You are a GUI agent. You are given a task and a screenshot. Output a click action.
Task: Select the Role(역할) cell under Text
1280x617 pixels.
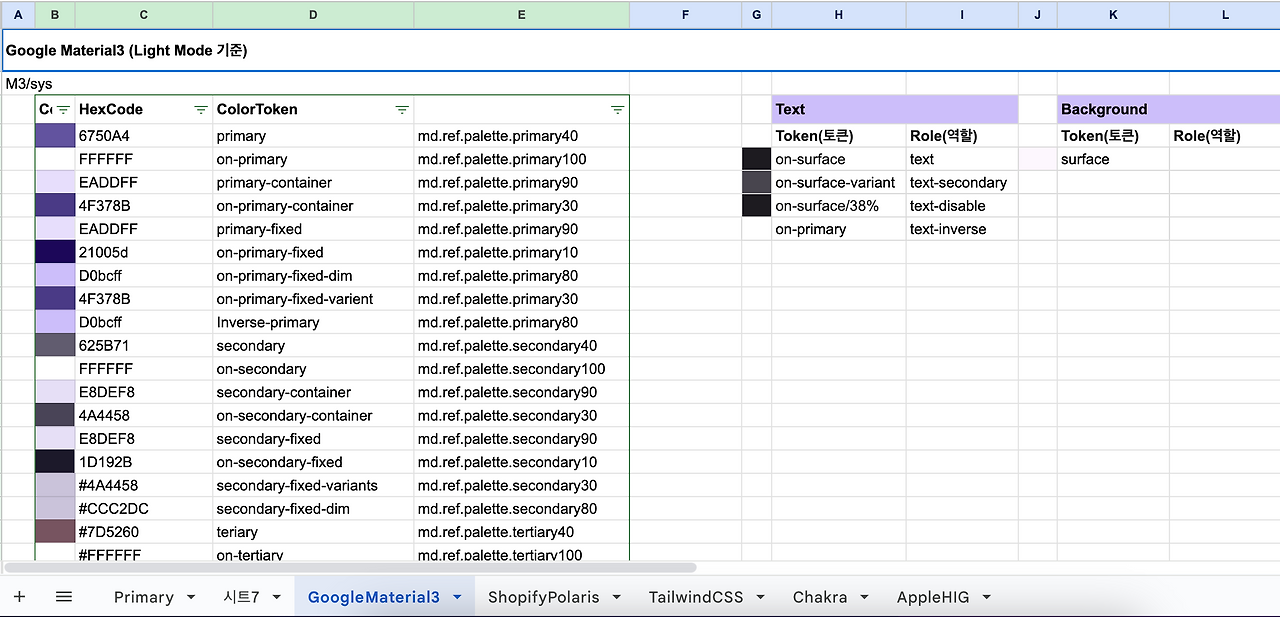point(962,136)
